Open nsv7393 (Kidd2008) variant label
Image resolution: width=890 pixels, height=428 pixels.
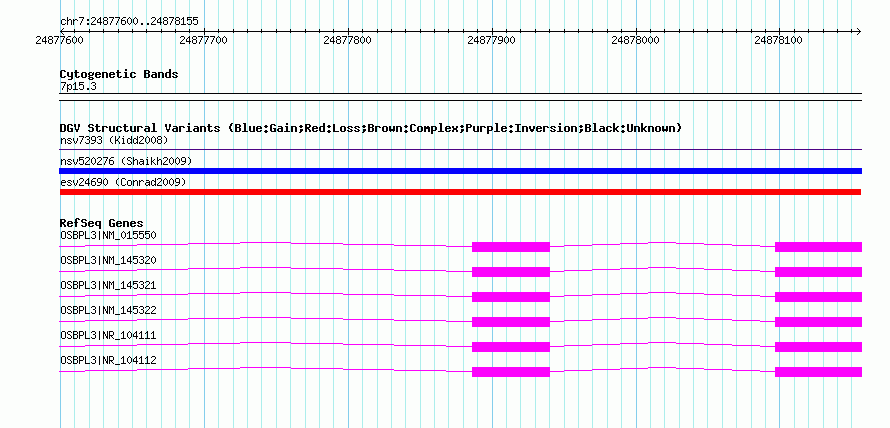114,140
